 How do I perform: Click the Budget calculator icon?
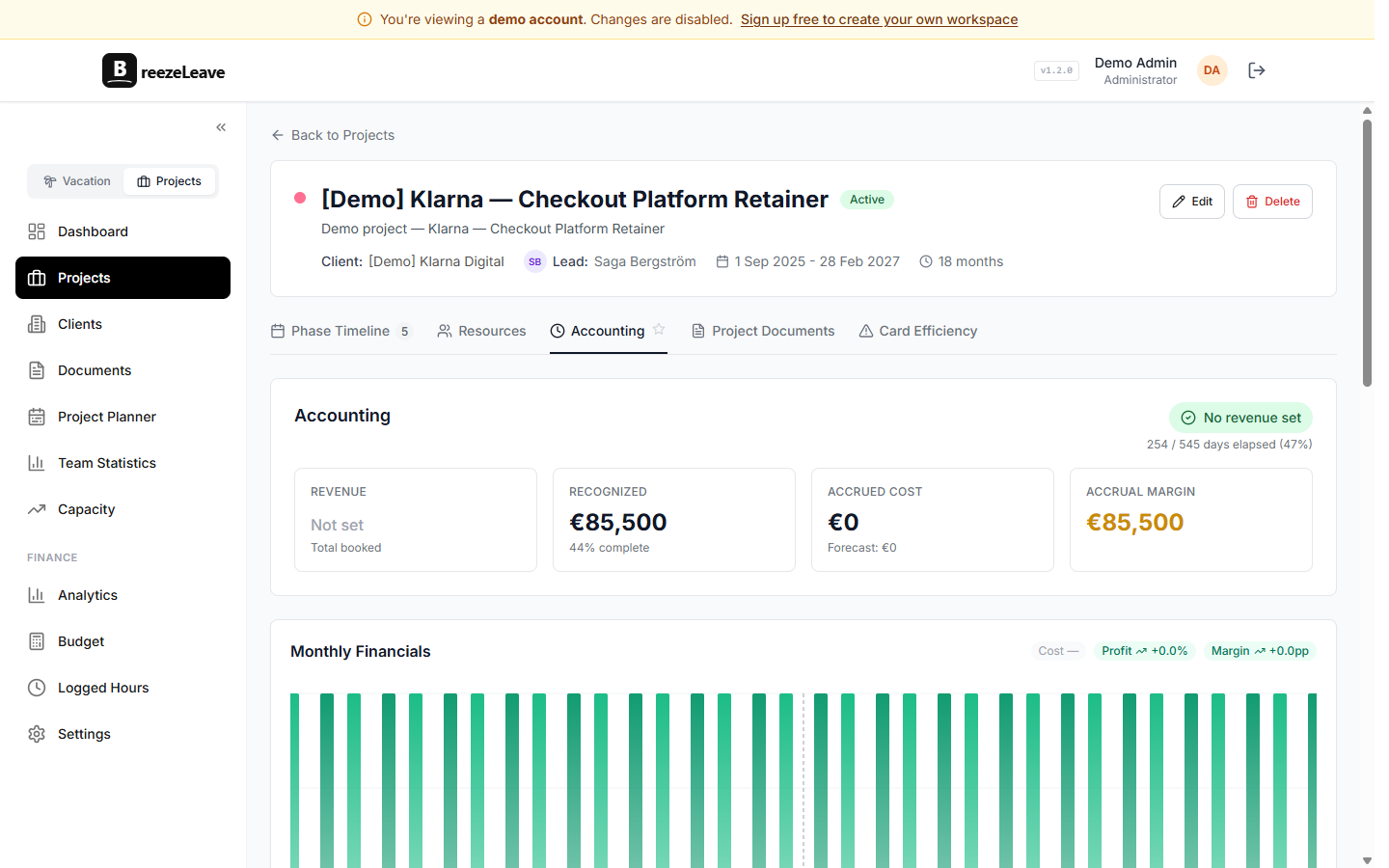[37, 641]
